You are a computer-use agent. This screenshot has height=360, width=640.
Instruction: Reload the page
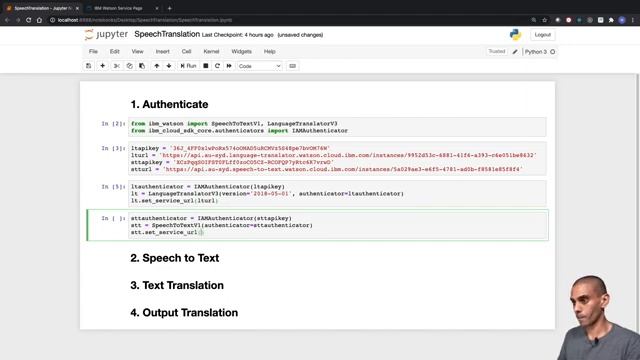click(x=29, y=20)
